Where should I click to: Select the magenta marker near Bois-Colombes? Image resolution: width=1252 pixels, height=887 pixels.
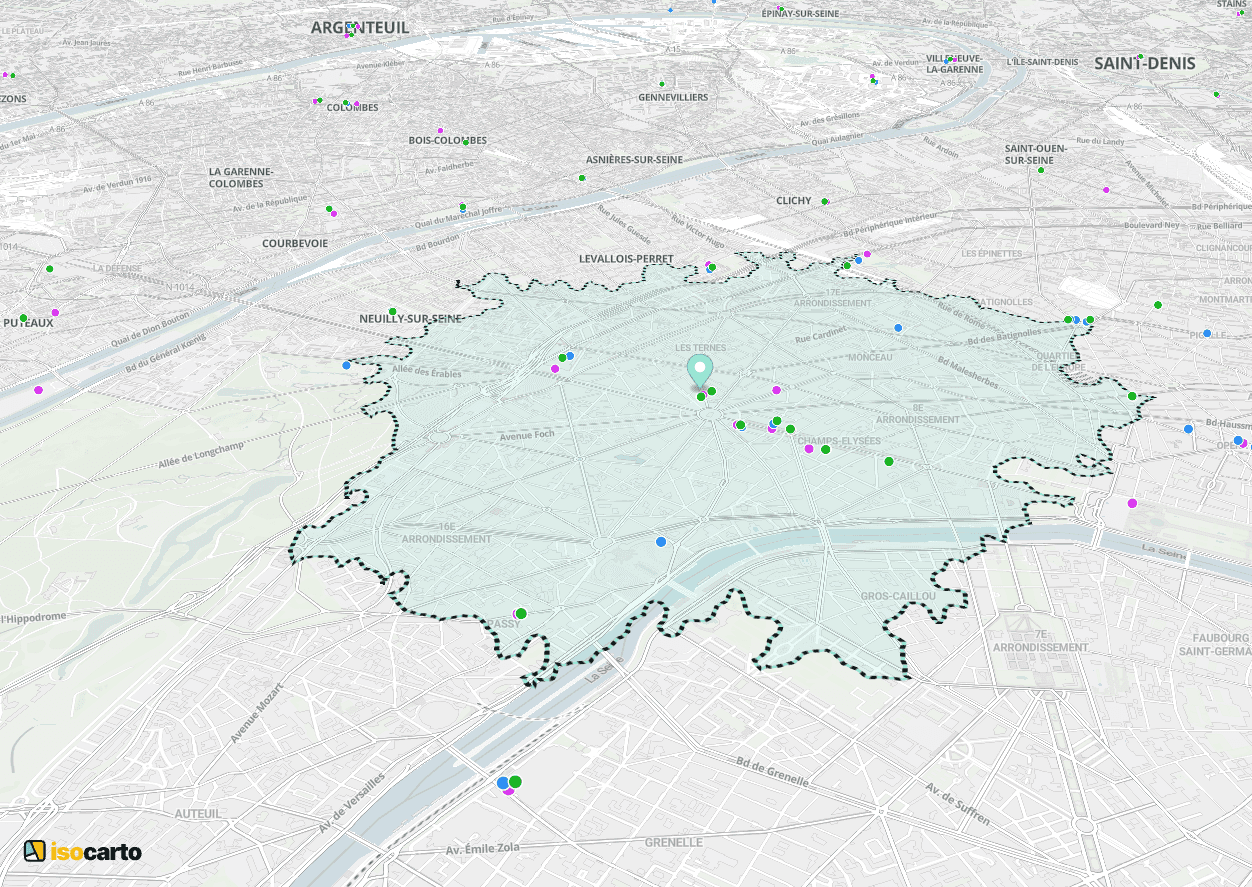(x=440, y=130)
